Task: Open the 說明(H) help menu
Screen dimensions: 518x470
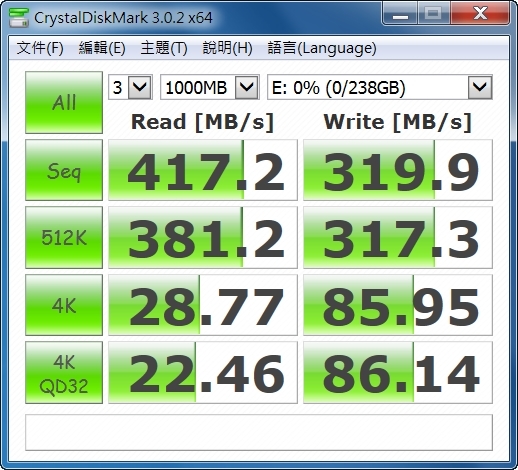Action: [227, 48]
